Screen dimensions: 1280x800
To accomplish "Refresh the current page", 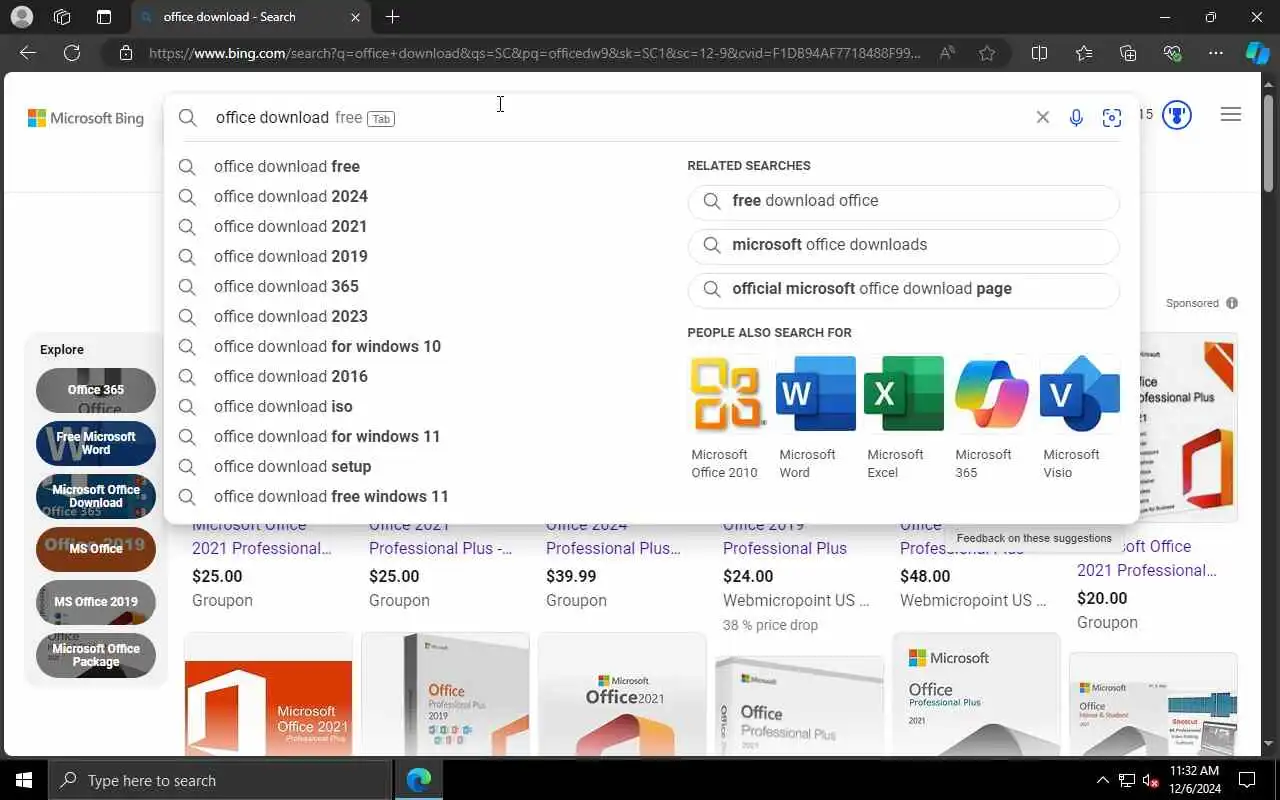I will coord(72,53).
